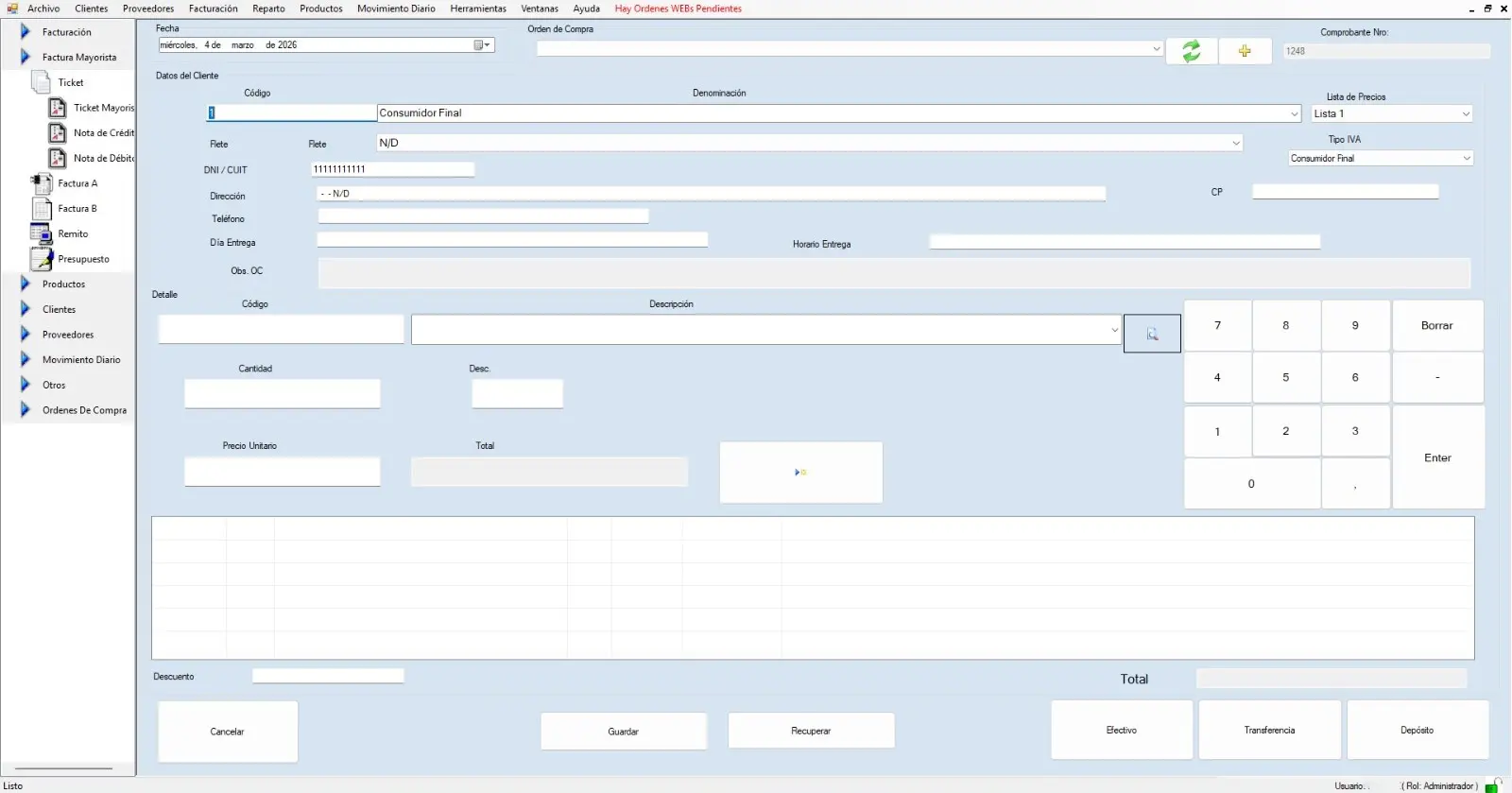Click the Cantidad input field

tap(282, 393)
